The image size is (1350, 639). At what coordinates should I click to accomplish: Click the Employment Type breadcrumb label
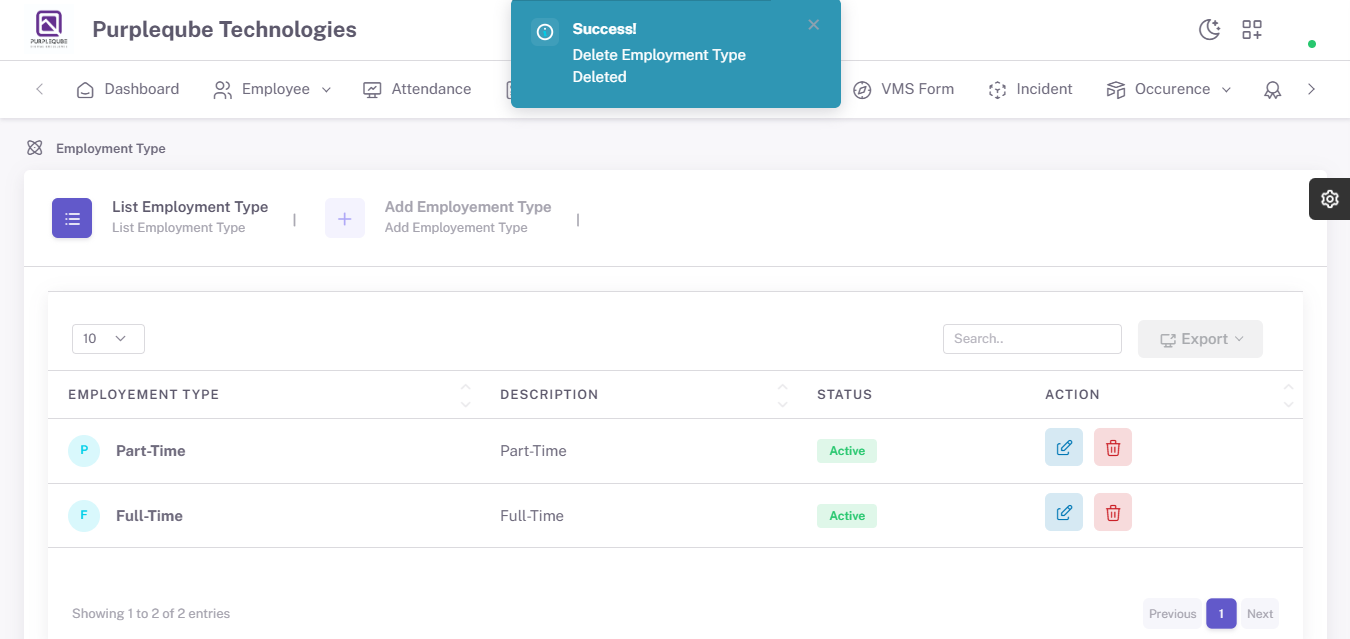click(x=111, y=148)
